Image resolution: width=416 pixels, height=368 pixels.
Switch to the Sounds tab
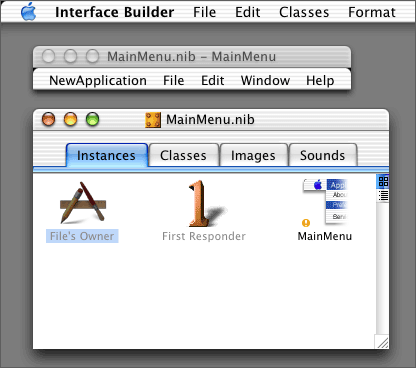coord(323,155)
